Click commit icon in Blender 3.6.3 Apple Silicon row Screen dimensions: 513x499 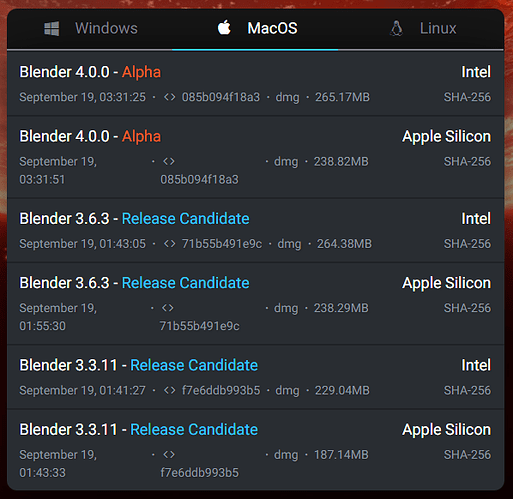168,308
